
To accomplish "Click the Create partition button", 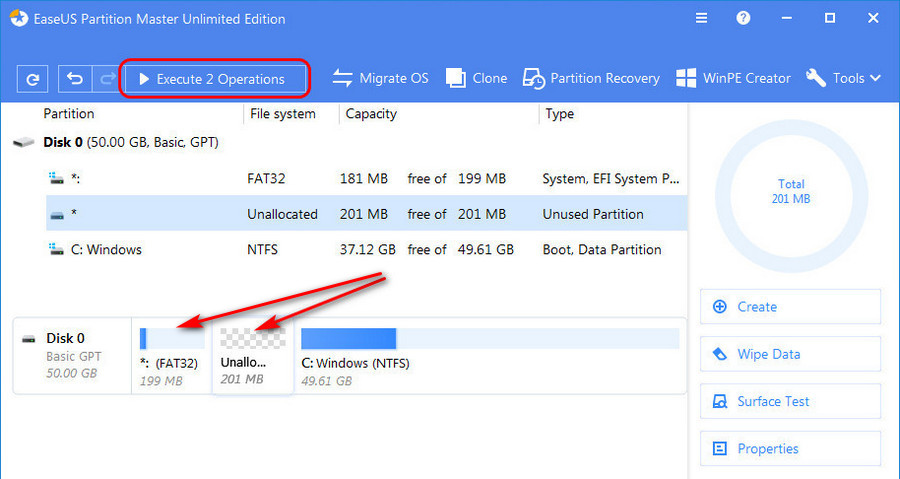I will click(790, 307).
